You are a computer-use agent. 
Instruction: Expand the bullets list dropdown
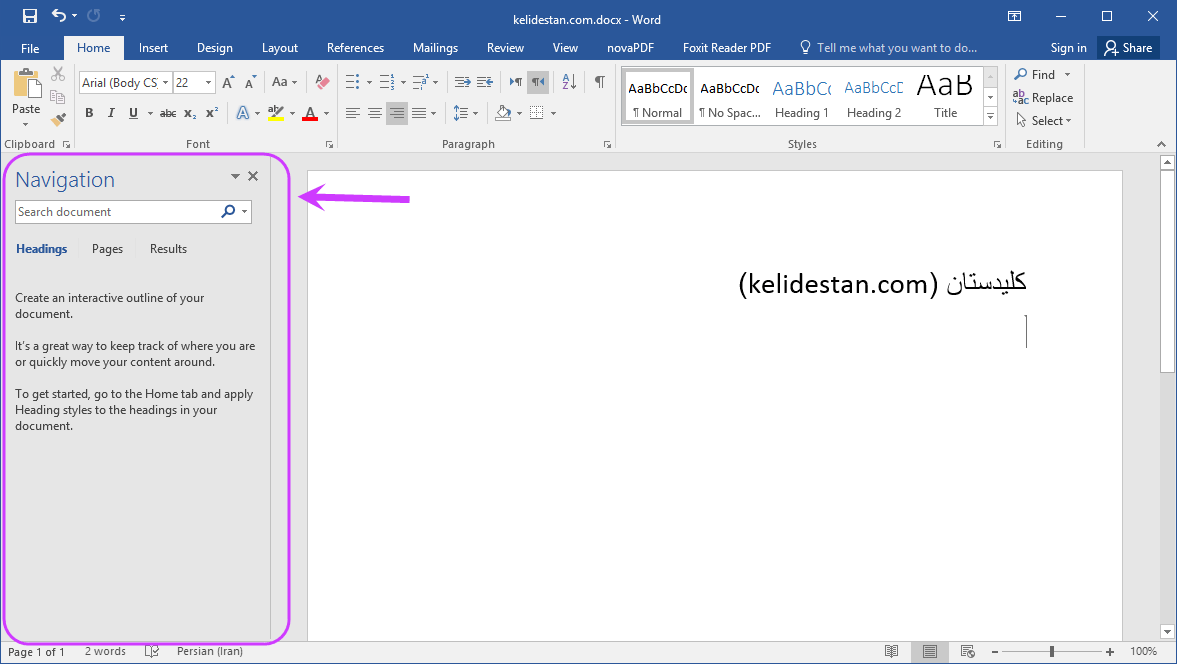[369, 83]
